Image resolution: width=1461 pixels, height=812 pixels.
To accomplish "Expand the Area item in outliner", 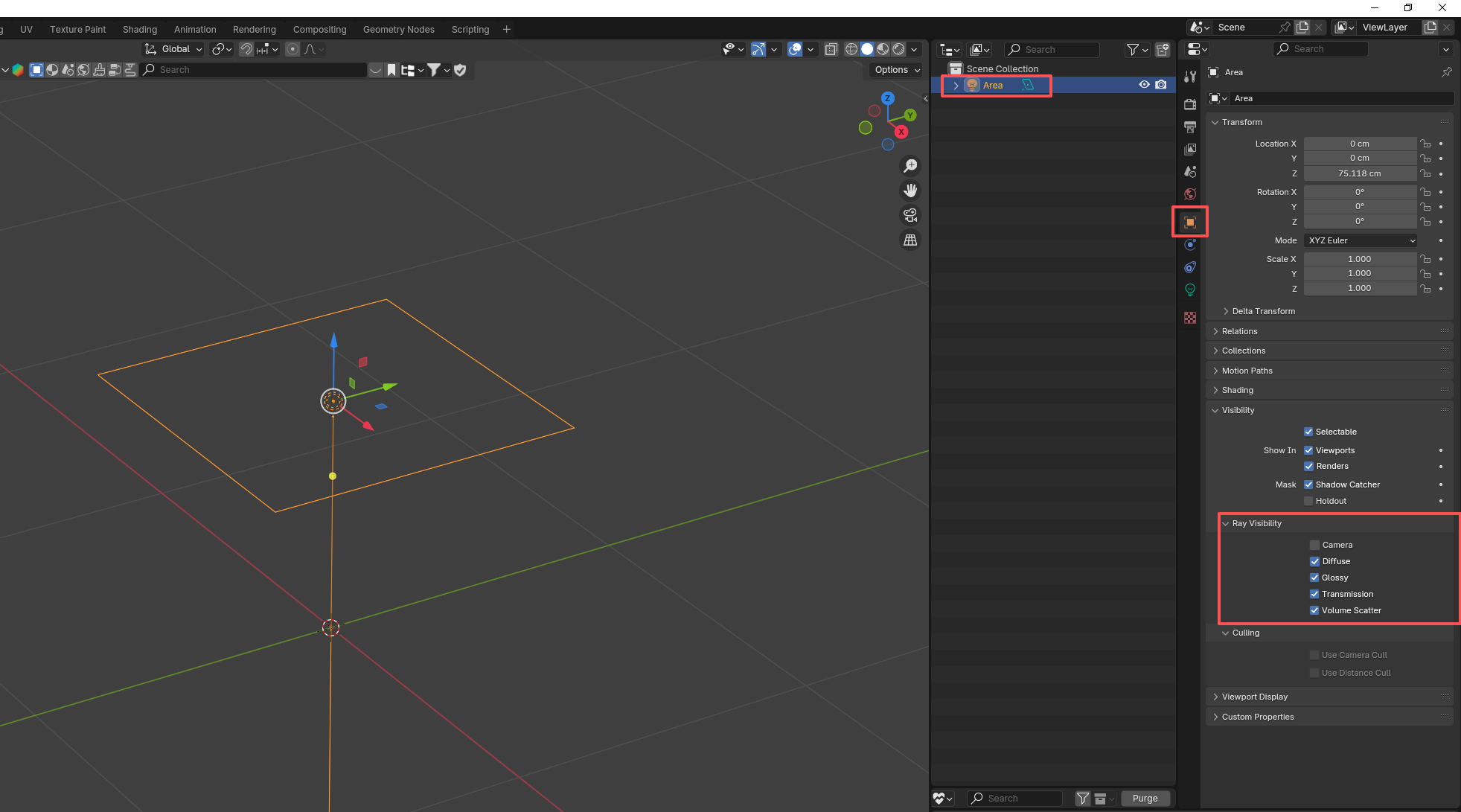I will point(956,86).
